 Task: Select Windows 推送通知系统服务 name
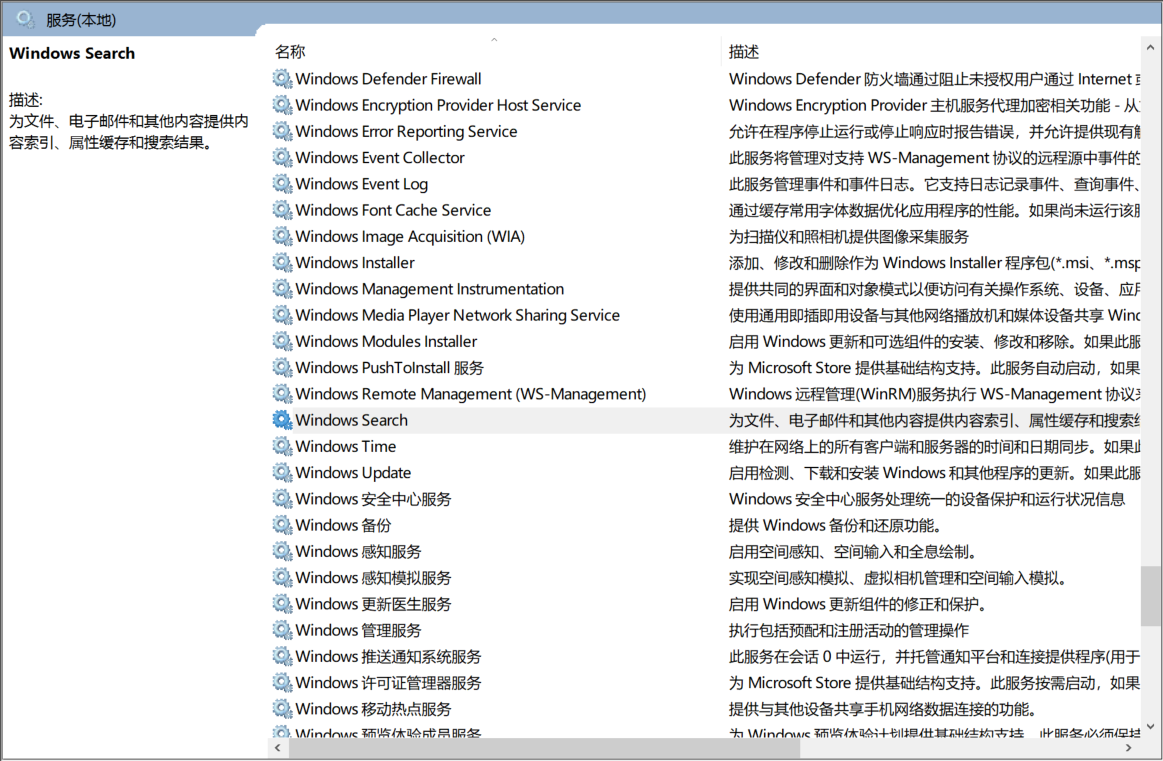click(388, 656)
